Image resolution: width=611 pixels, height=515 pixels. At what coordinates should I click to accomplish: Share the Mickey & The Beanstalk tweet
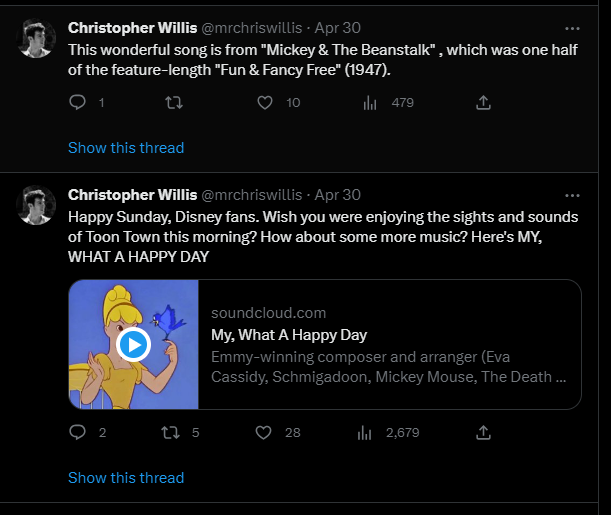tap(483, 102)
